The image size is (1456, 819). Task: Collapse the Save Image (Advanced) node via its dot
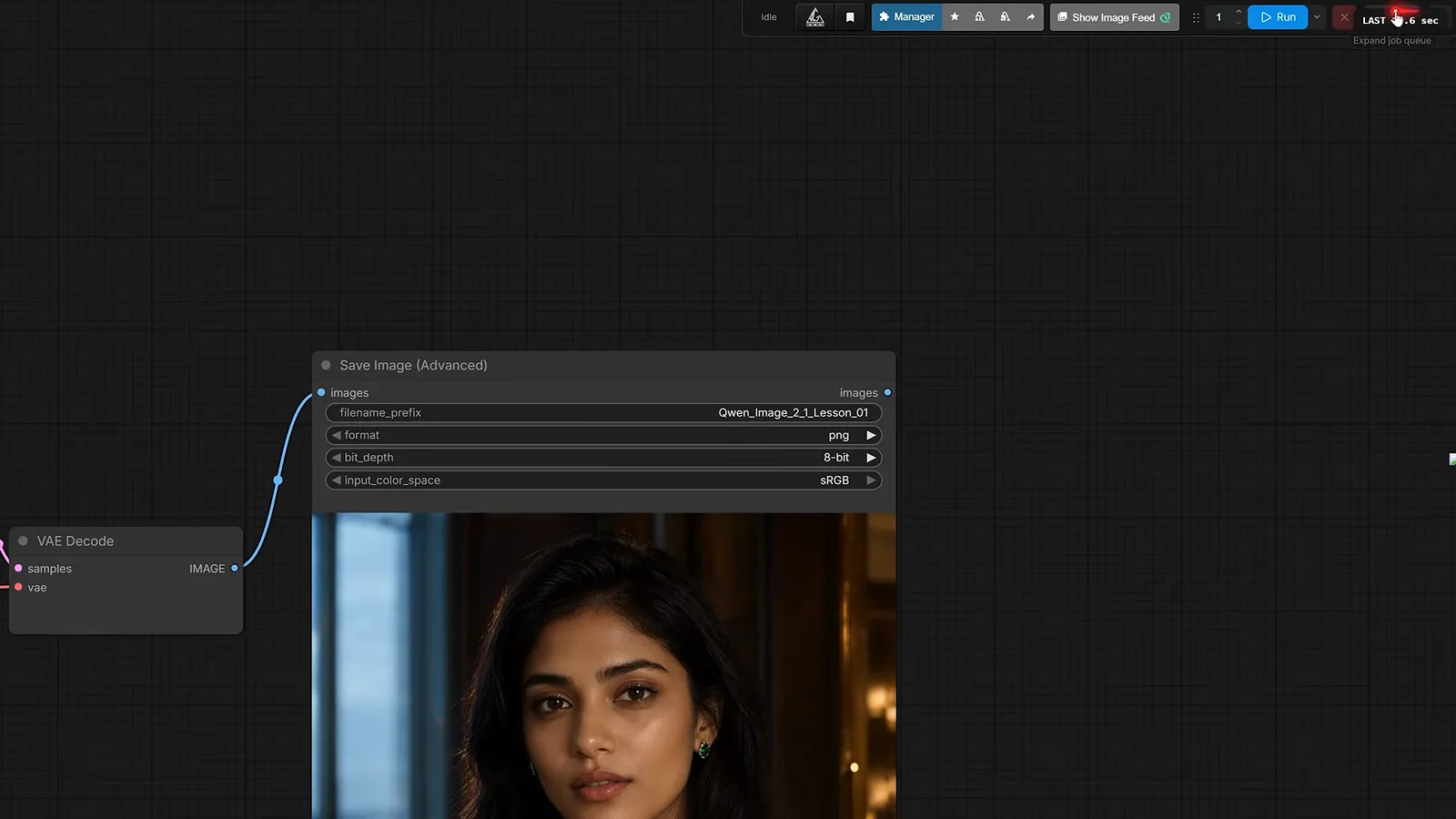326,365
